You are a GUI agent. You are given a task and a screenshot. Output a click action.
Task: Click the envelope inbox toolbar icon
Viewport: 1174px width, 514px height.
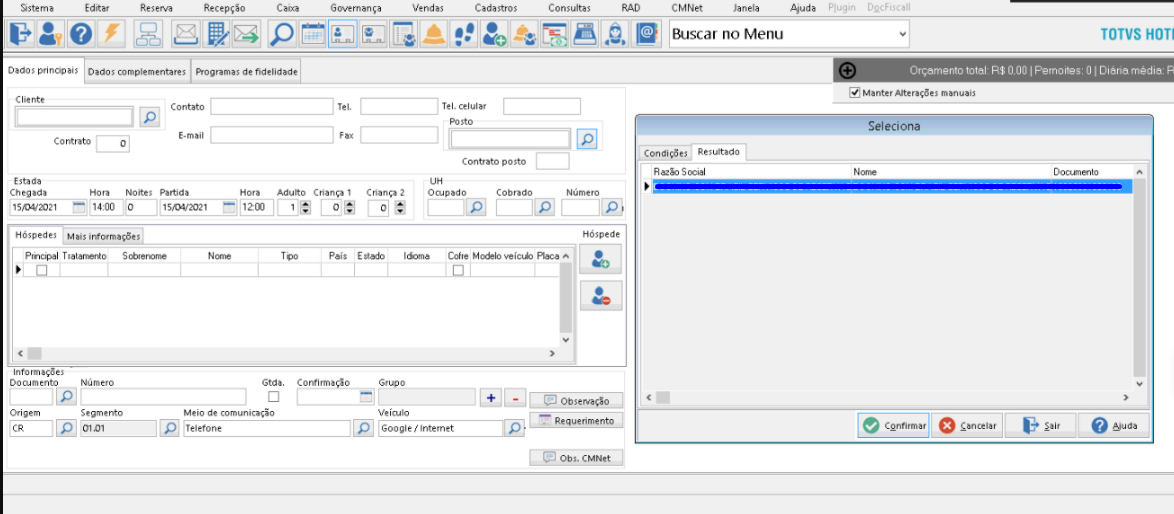[x=185, y=34]
